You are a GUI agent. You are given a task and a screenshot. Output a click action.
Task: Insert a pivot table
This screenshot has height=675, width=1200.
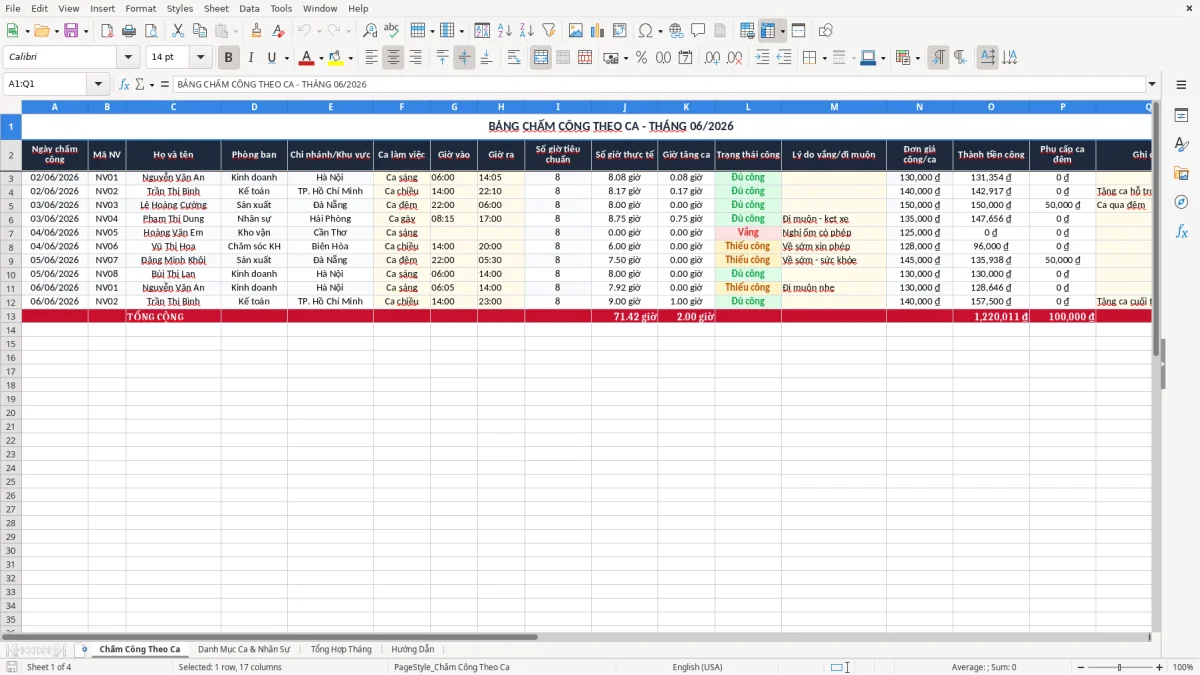(620, 31)
